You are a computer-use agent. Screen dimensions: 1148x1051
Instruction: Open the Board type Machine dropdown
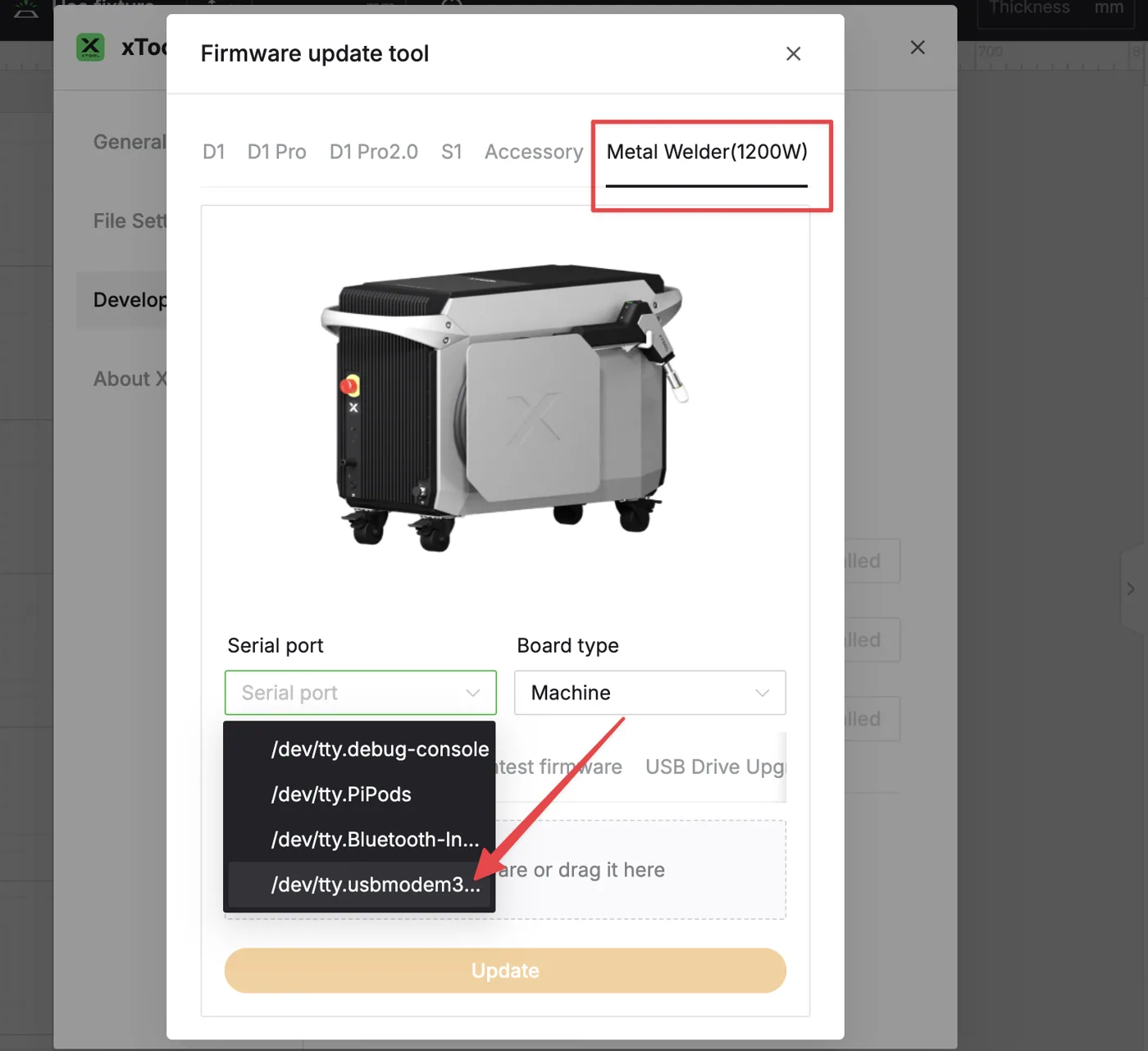(x=650, y=693)
